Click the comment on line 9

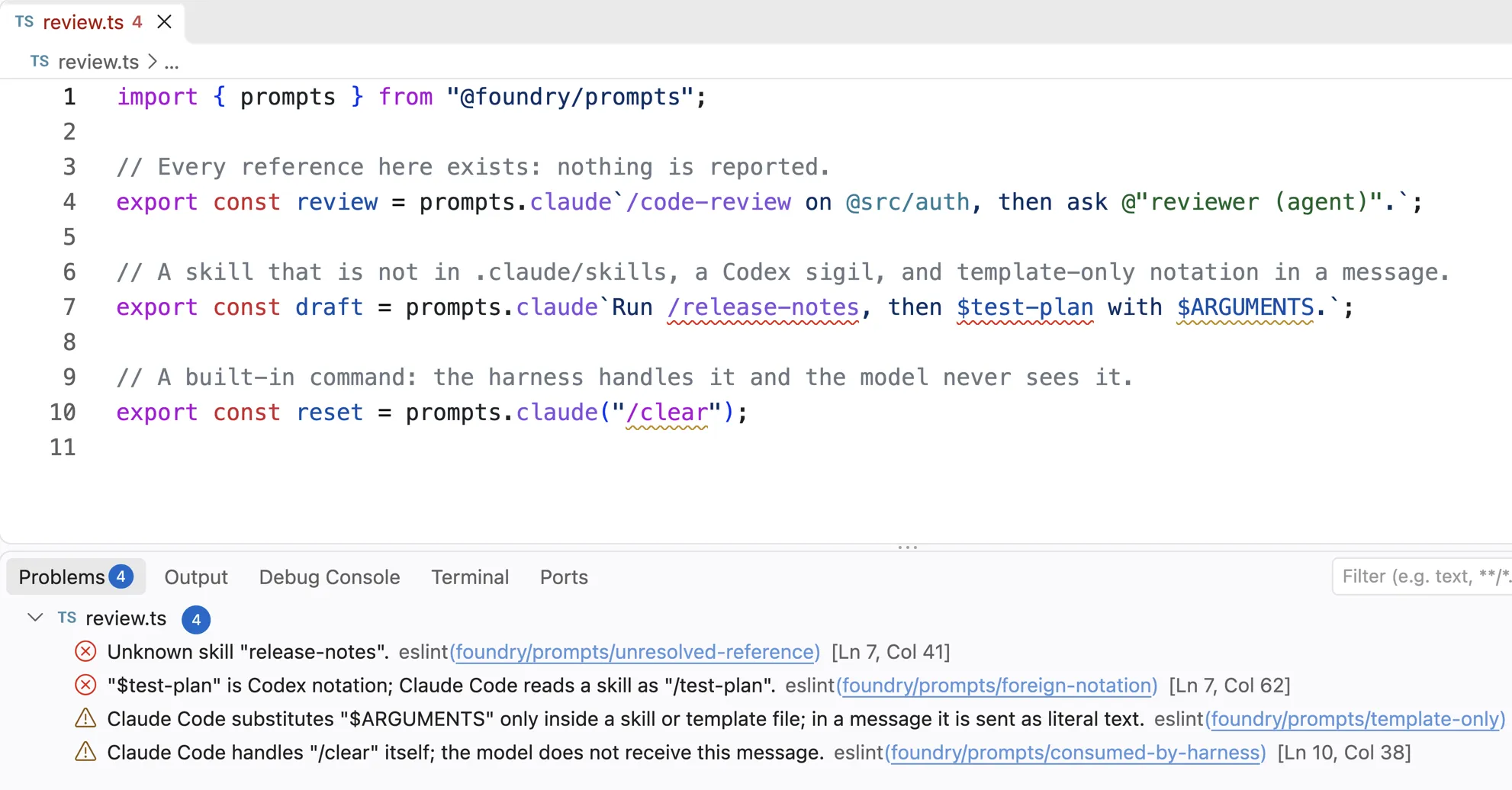[x=624, y=377]
